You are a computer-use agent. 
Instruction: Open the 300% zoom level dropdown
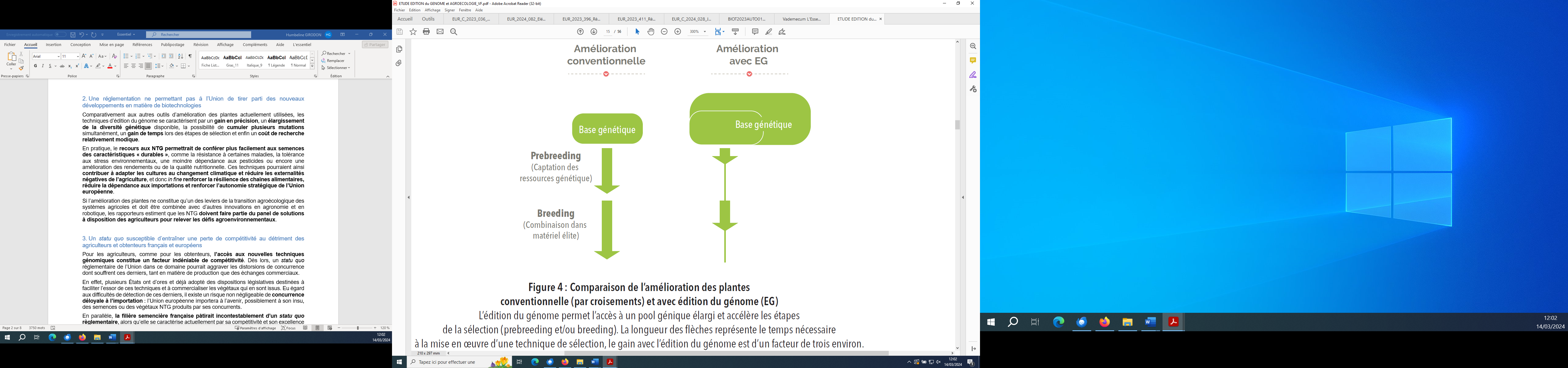705,32
